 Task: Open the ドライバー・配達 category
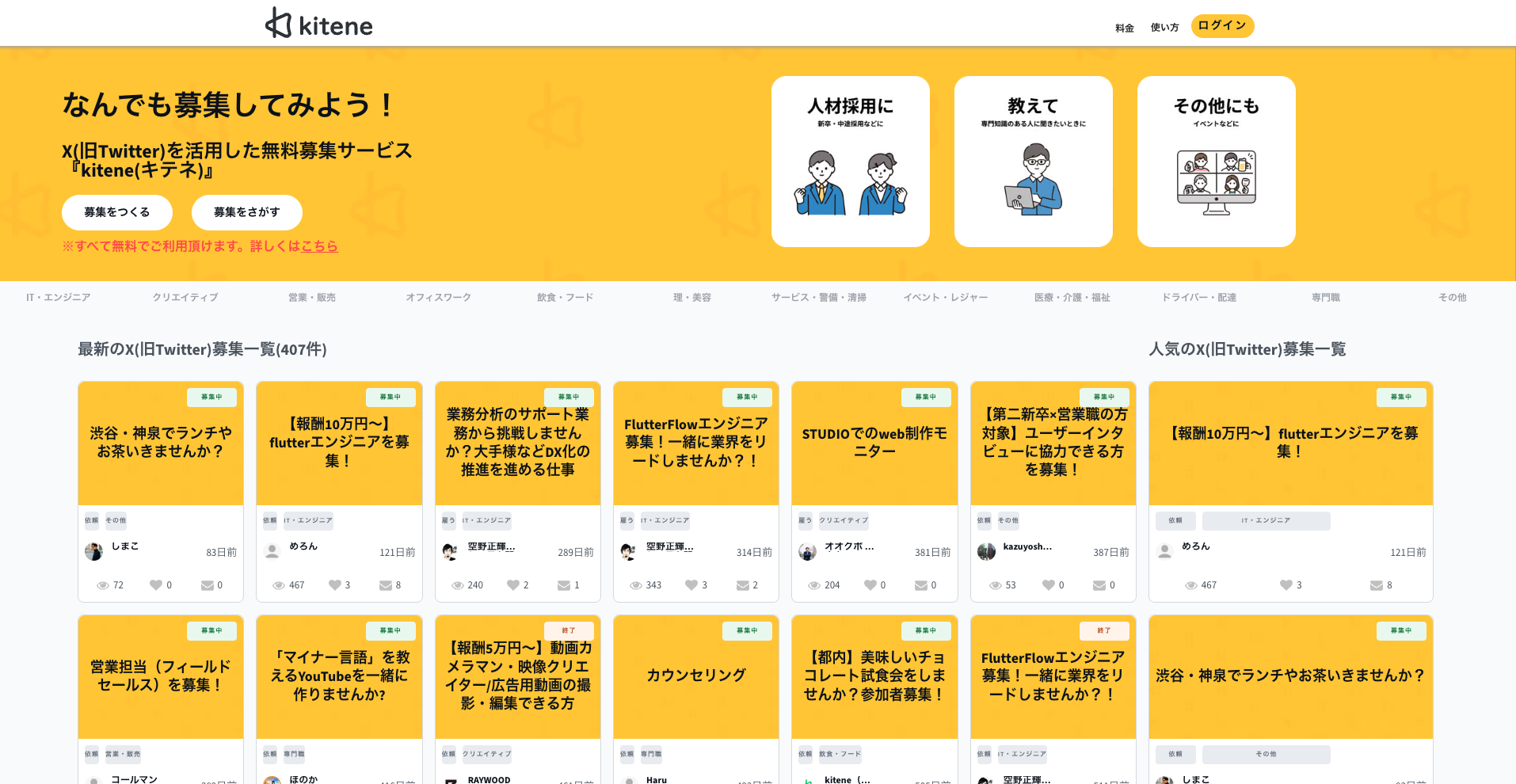tap(1199, 298)
